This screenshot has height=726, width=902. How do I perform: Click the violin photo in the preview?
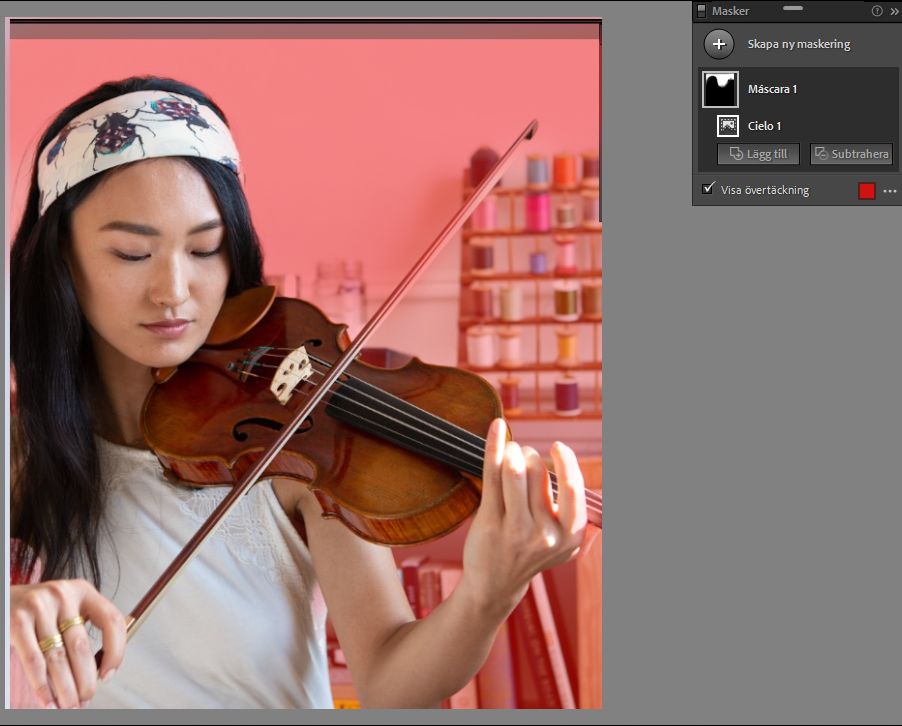pyautogui.click(x=305, y=364)
